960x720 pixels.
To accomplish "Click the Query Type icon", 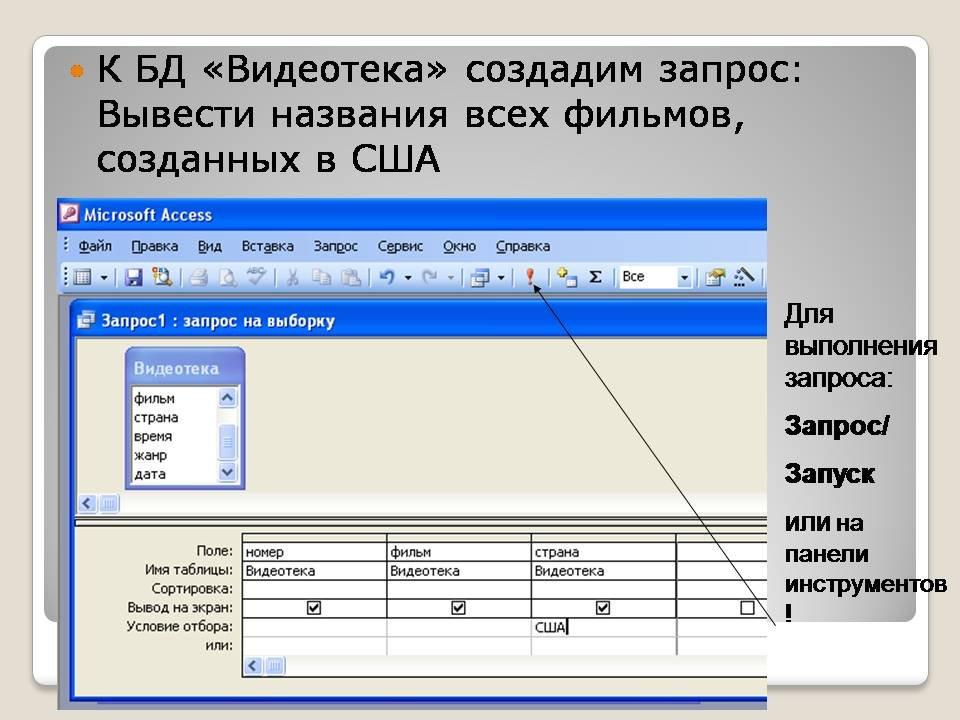I will point(481,277).
